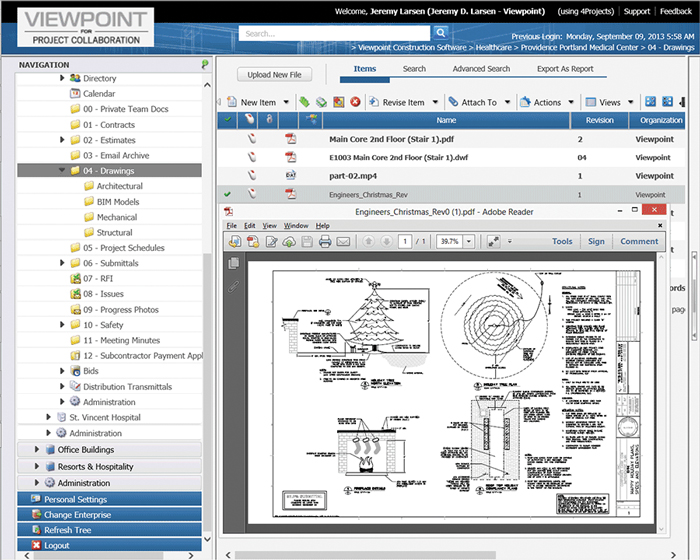
Task: Click the Email envelope icon in Adobe Reader
Action: tap(343, 242)
